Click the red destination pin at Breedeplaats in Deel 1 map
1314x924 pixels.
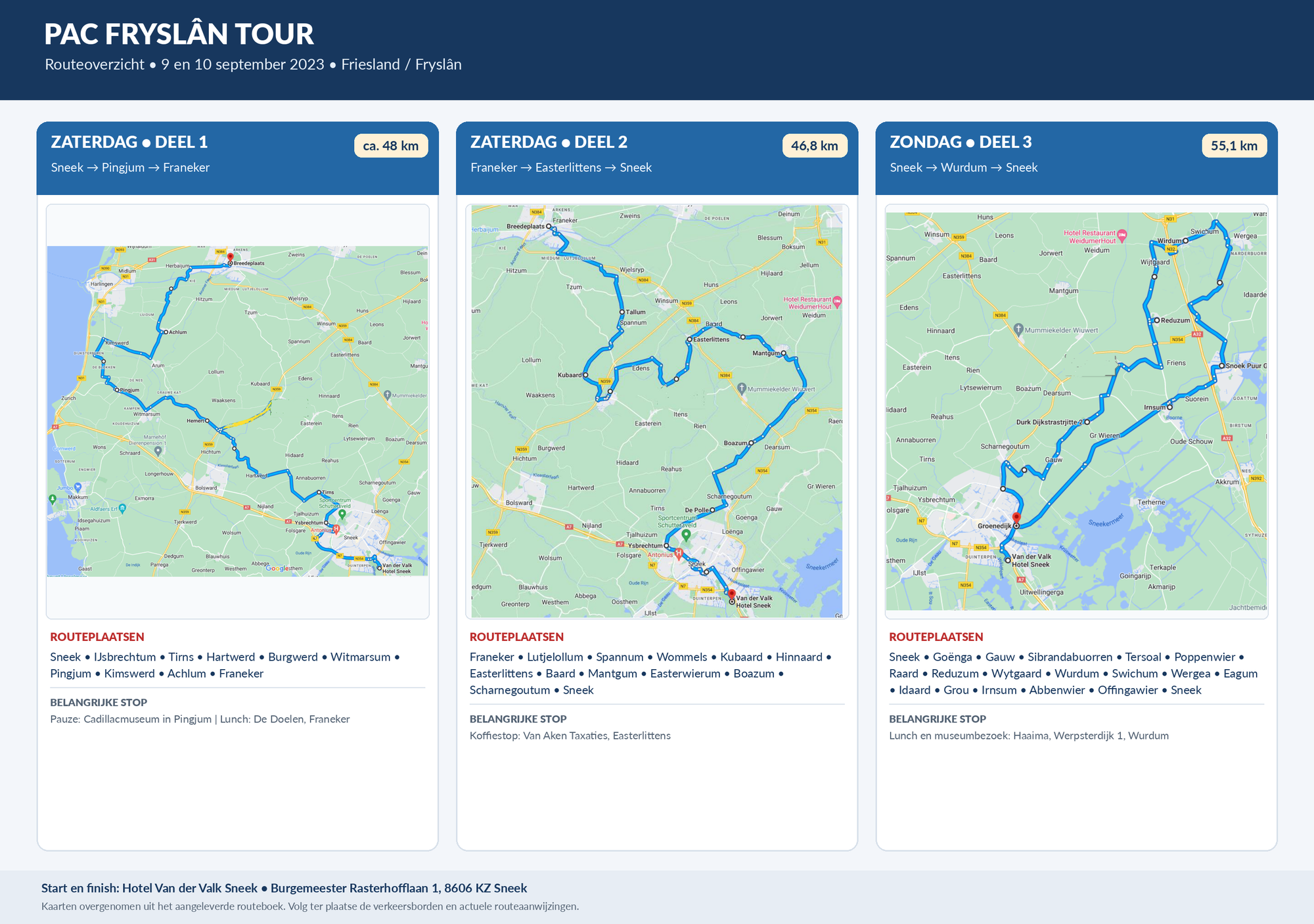click(230, 257)
